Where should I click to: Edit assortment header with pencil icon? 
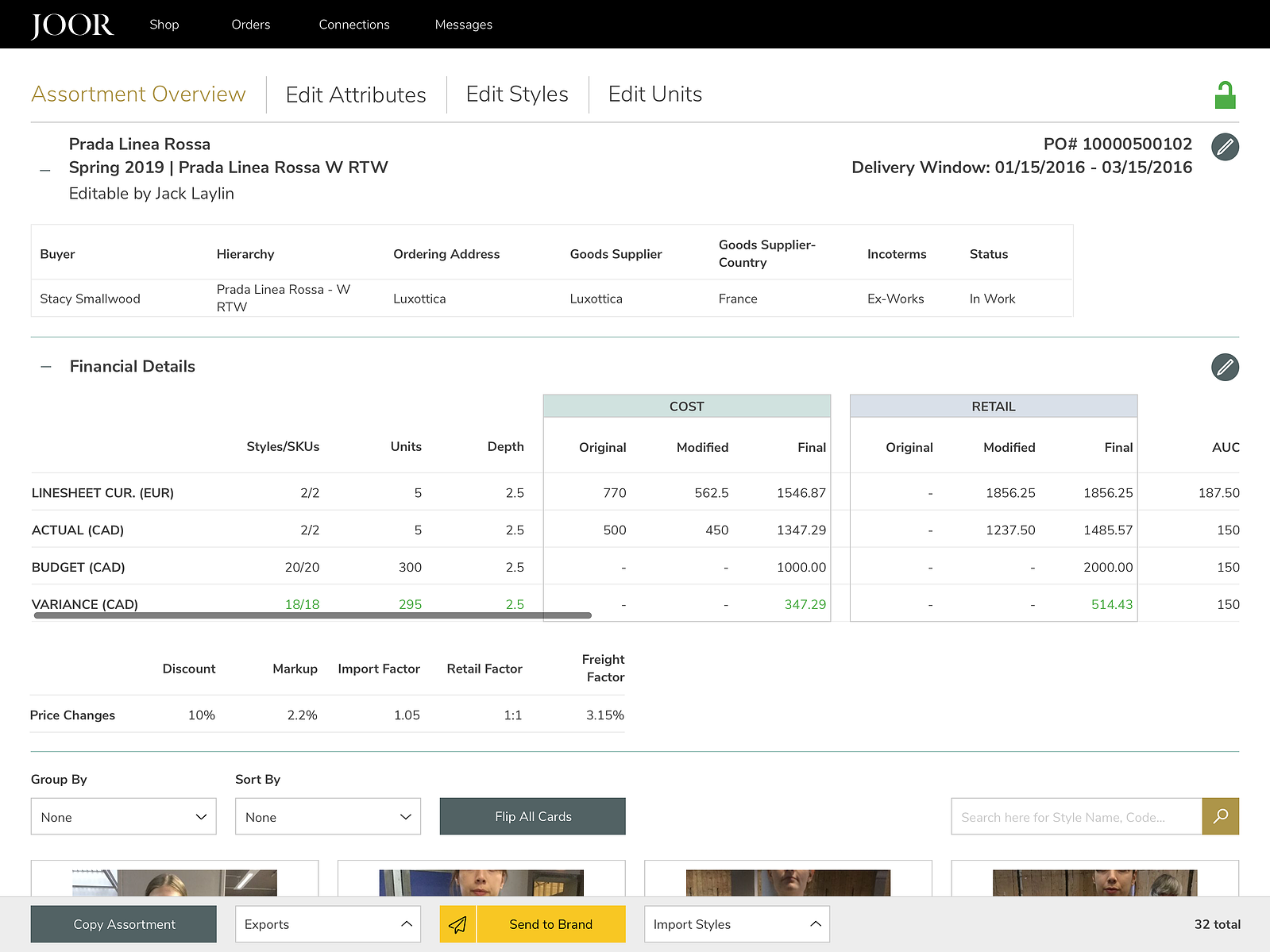click(x=1225, y=147)
